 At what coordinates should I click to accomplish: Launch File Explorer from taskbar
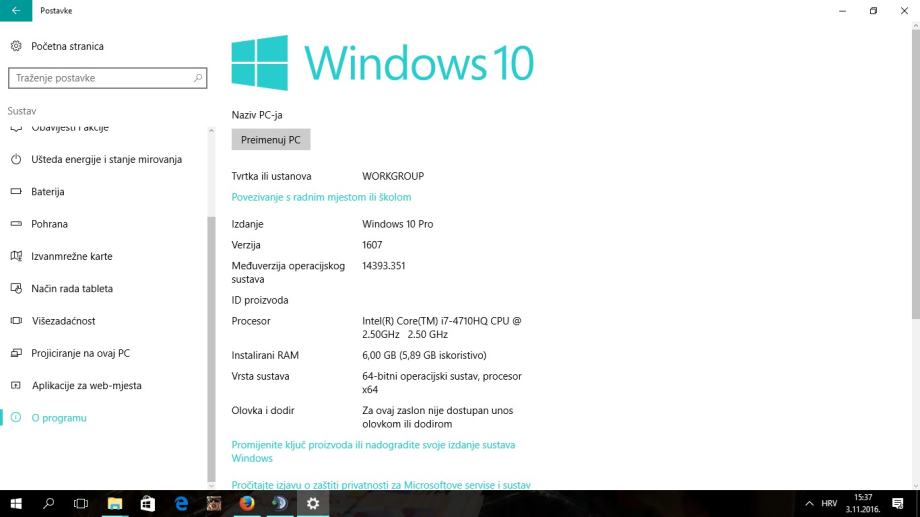click(114, 504)
